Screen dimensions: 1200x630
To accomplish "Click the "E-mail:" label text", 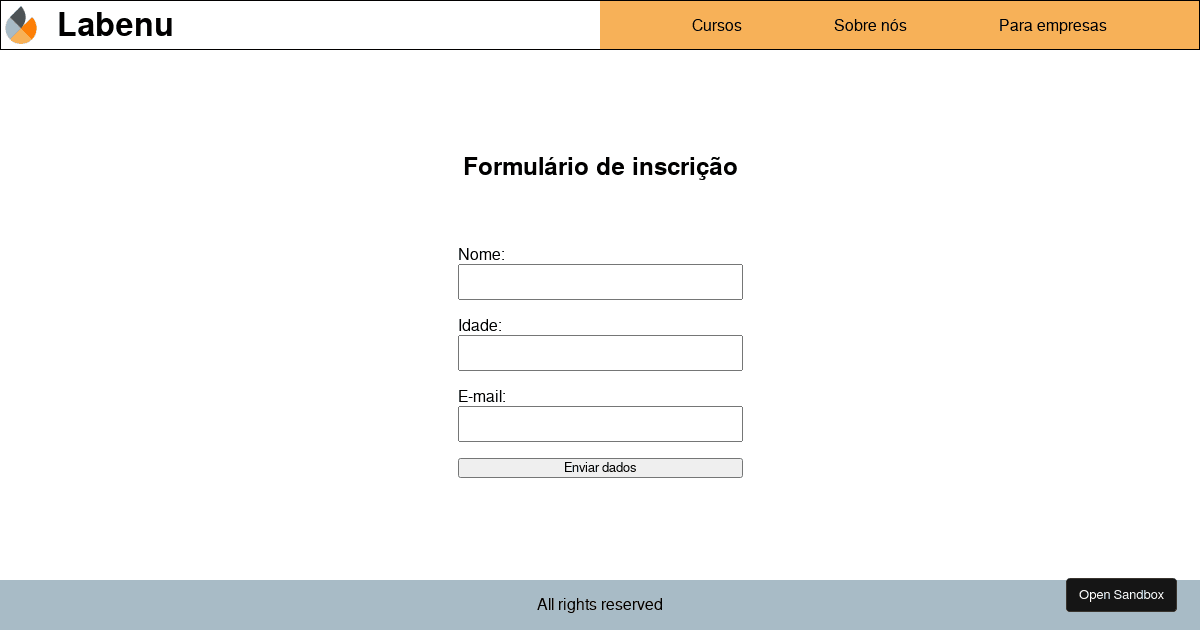I will (482, 397).
